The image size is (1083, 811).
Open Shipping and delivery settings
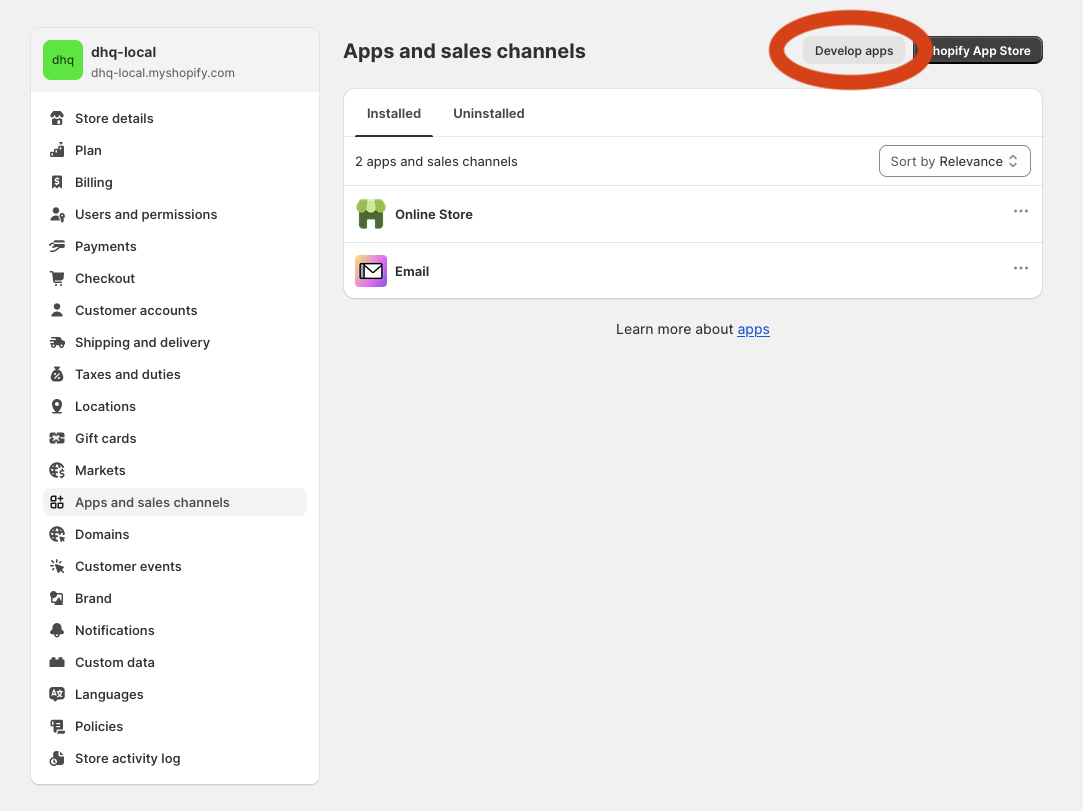pyautogui.click(x=175, y=342)
